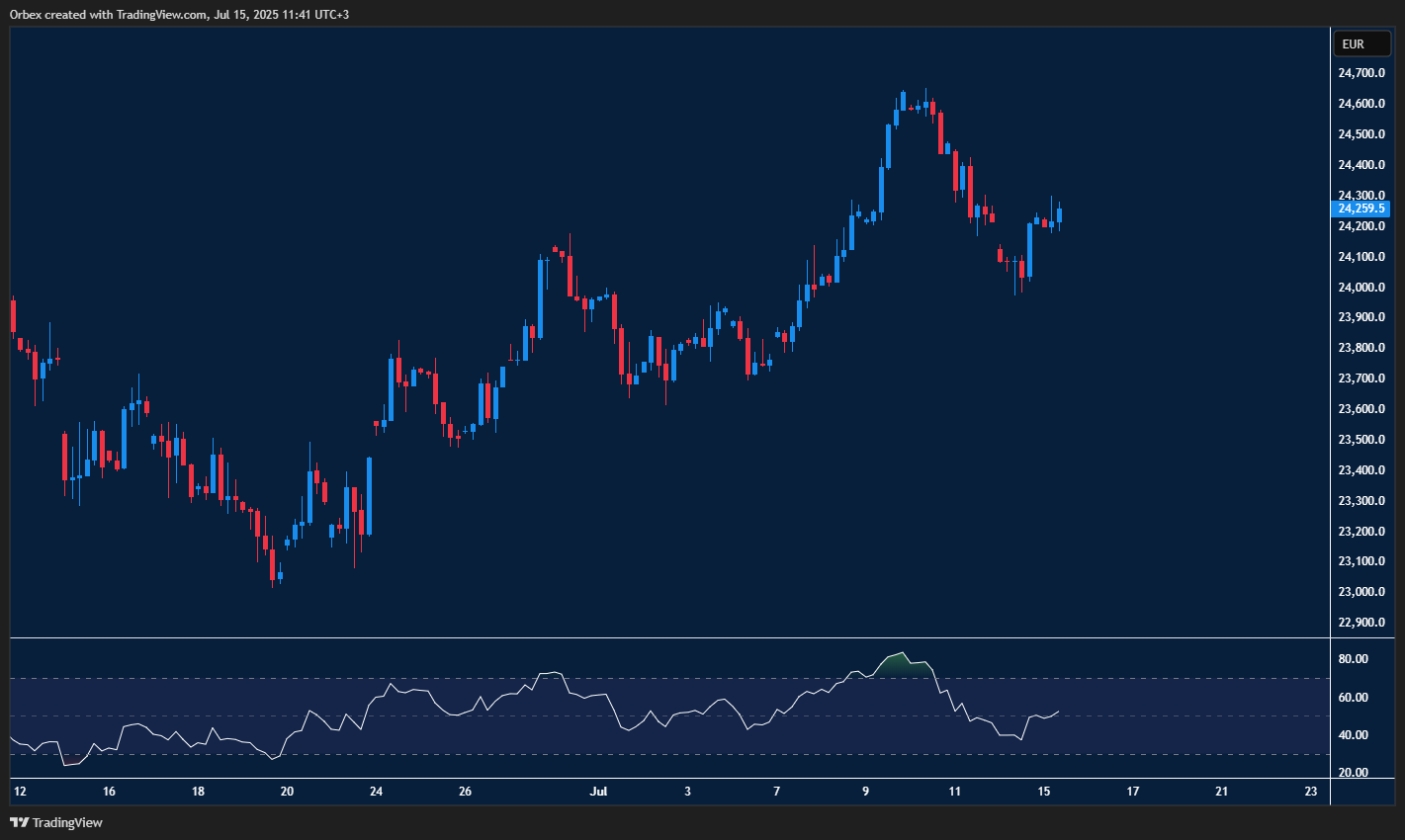This screenshot has height=840, width=1405.
Task: Click date 15 on the time axis
Action: click(x=1043, y=792)
